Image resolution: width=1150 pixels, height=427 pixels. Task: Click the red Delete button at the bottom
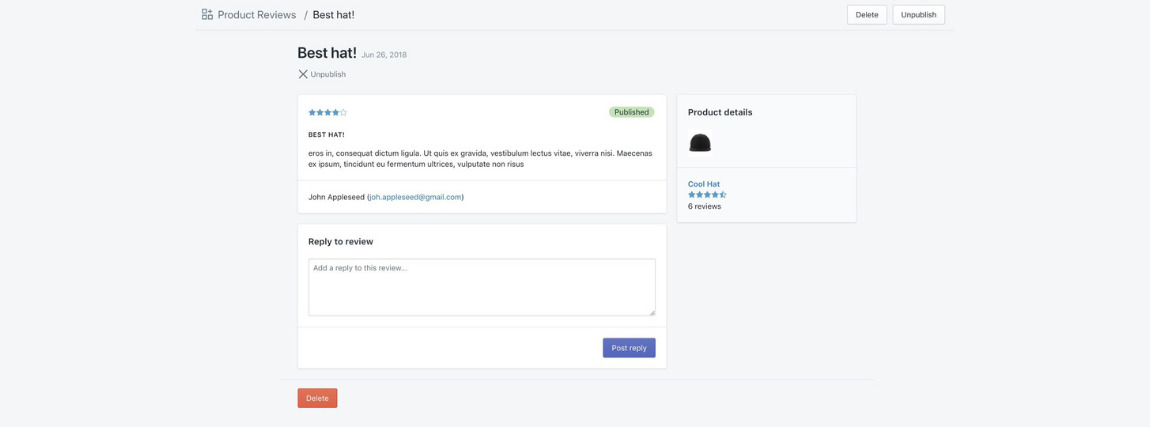point(317,398)
